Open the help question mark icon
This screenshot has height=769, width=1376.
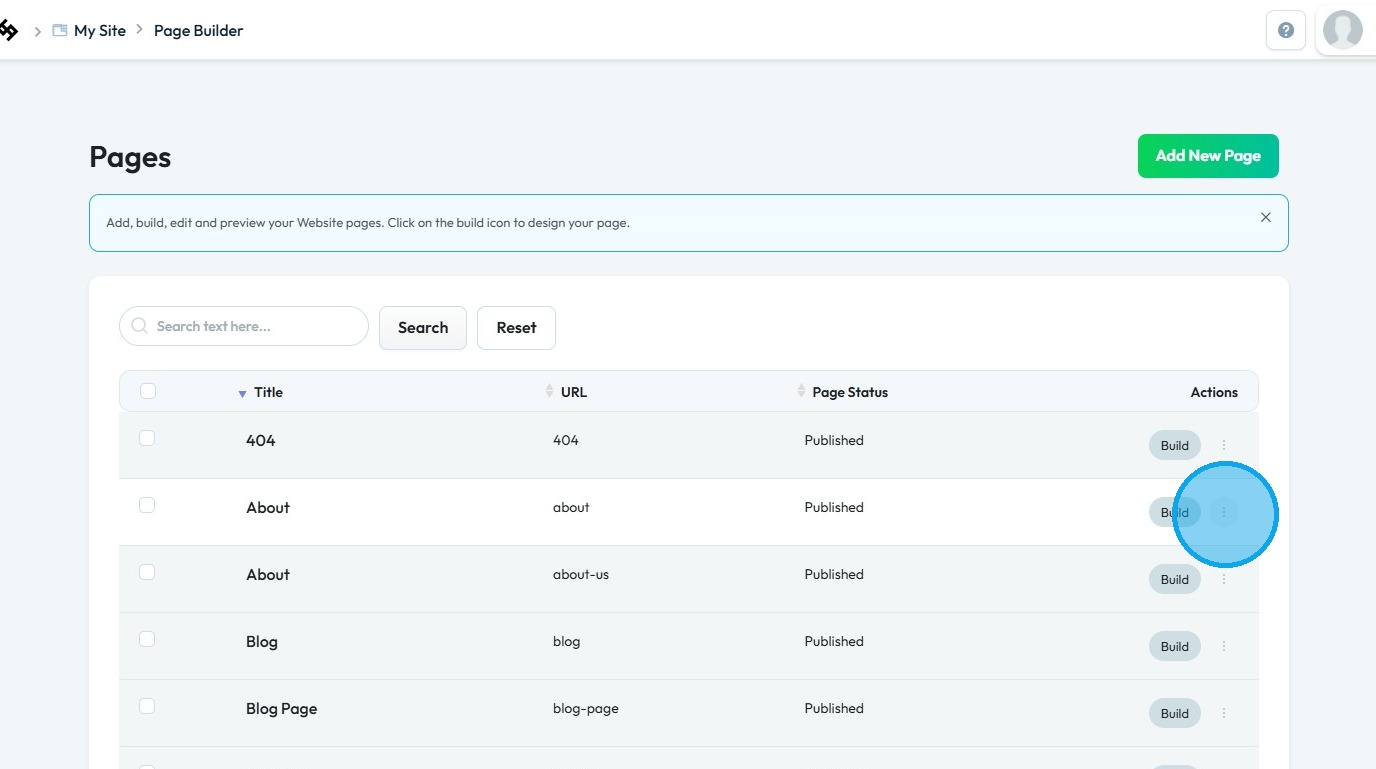(1286, 31)
